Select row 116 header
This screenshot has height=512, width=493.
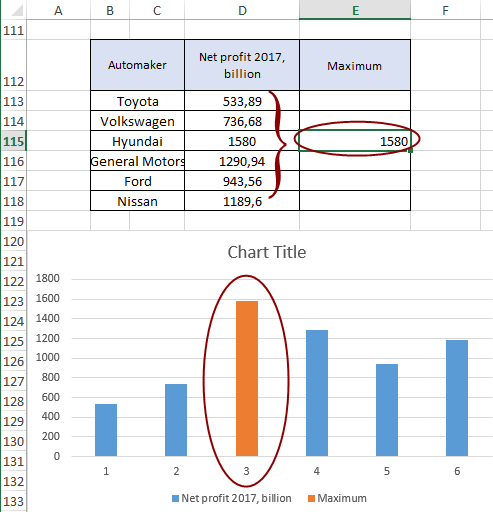(x=13, y=161)
